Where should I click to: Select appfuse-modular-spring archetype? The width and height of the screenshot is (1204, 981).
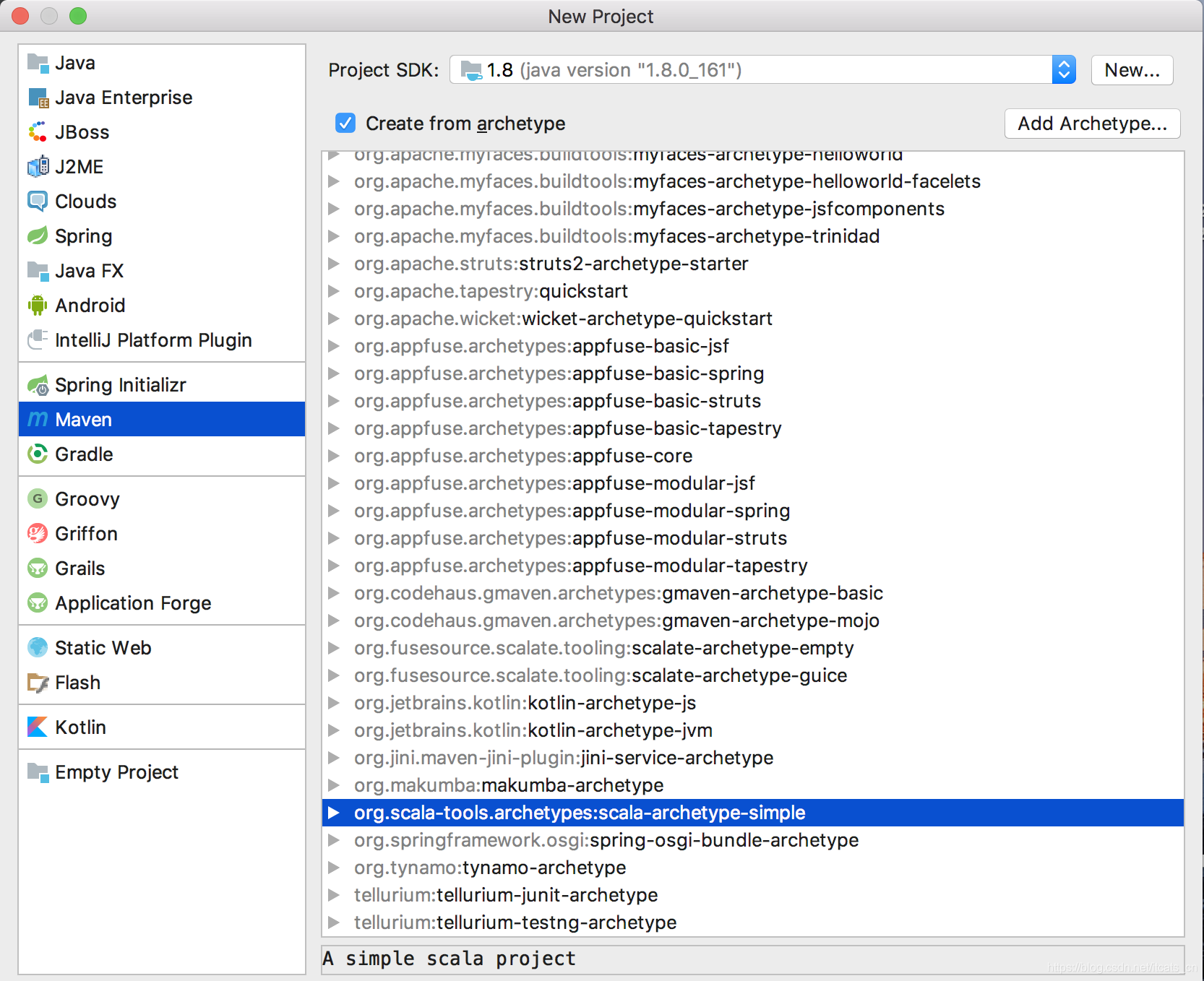(x=572, y=511)
